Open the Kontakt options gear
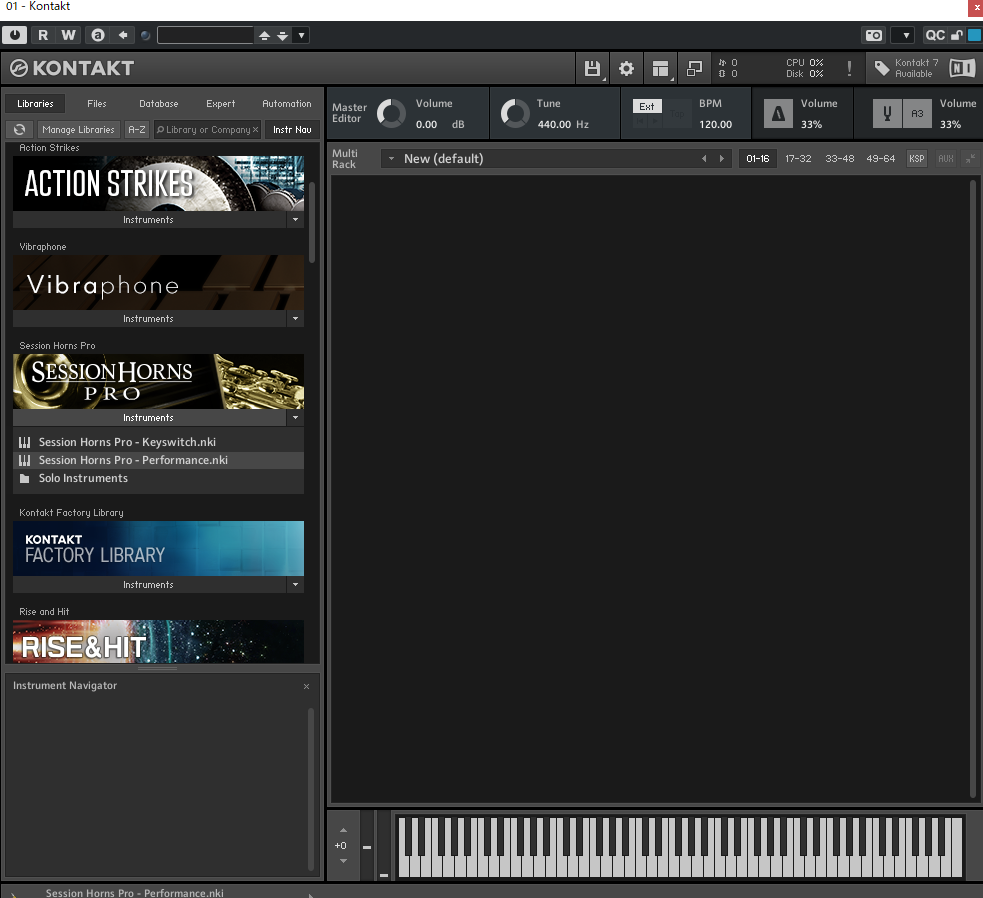Screen dimensions: 983x898 pos(626,68)
